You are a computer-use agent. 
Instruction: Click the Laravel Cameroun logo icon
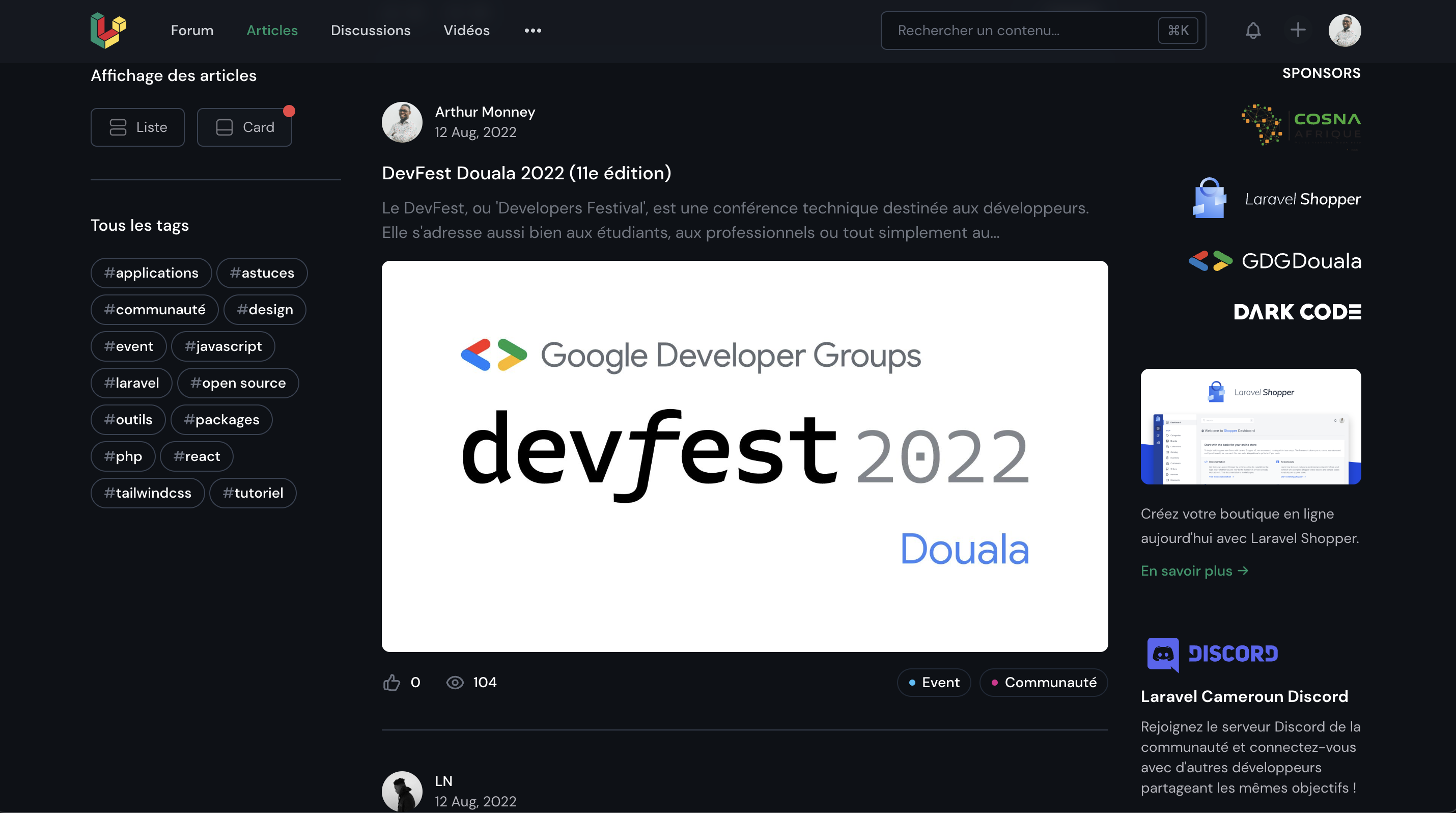pos(108,30)
